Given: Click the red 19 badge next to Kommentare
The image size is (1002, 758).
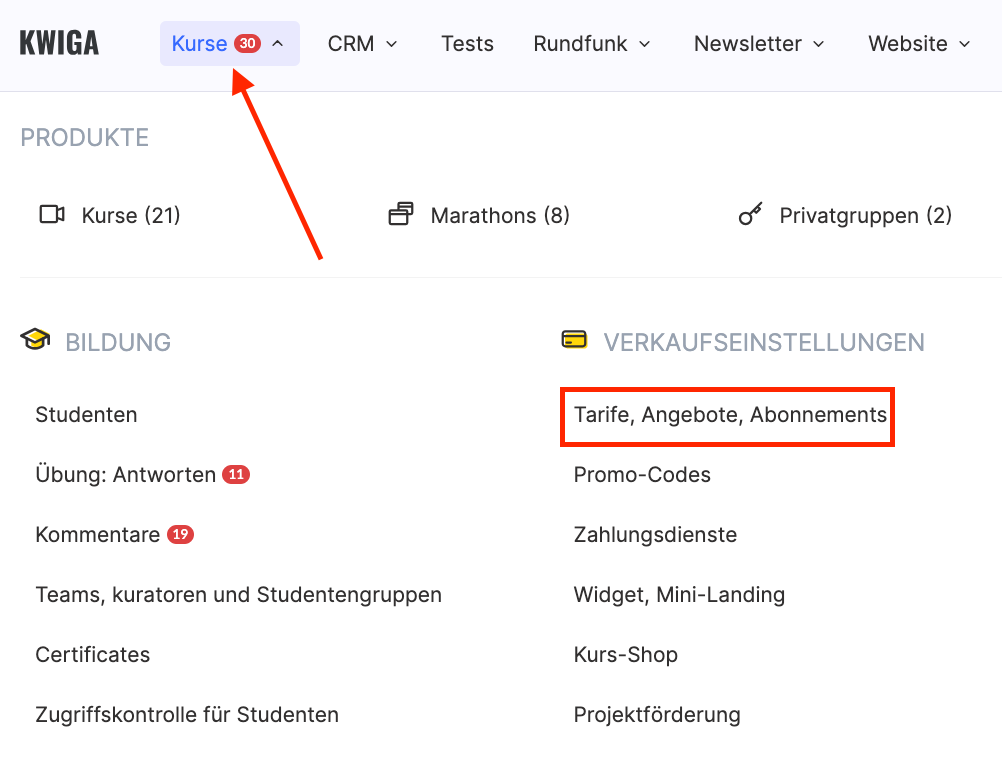Looking at the screenshot, I should 180,535.
